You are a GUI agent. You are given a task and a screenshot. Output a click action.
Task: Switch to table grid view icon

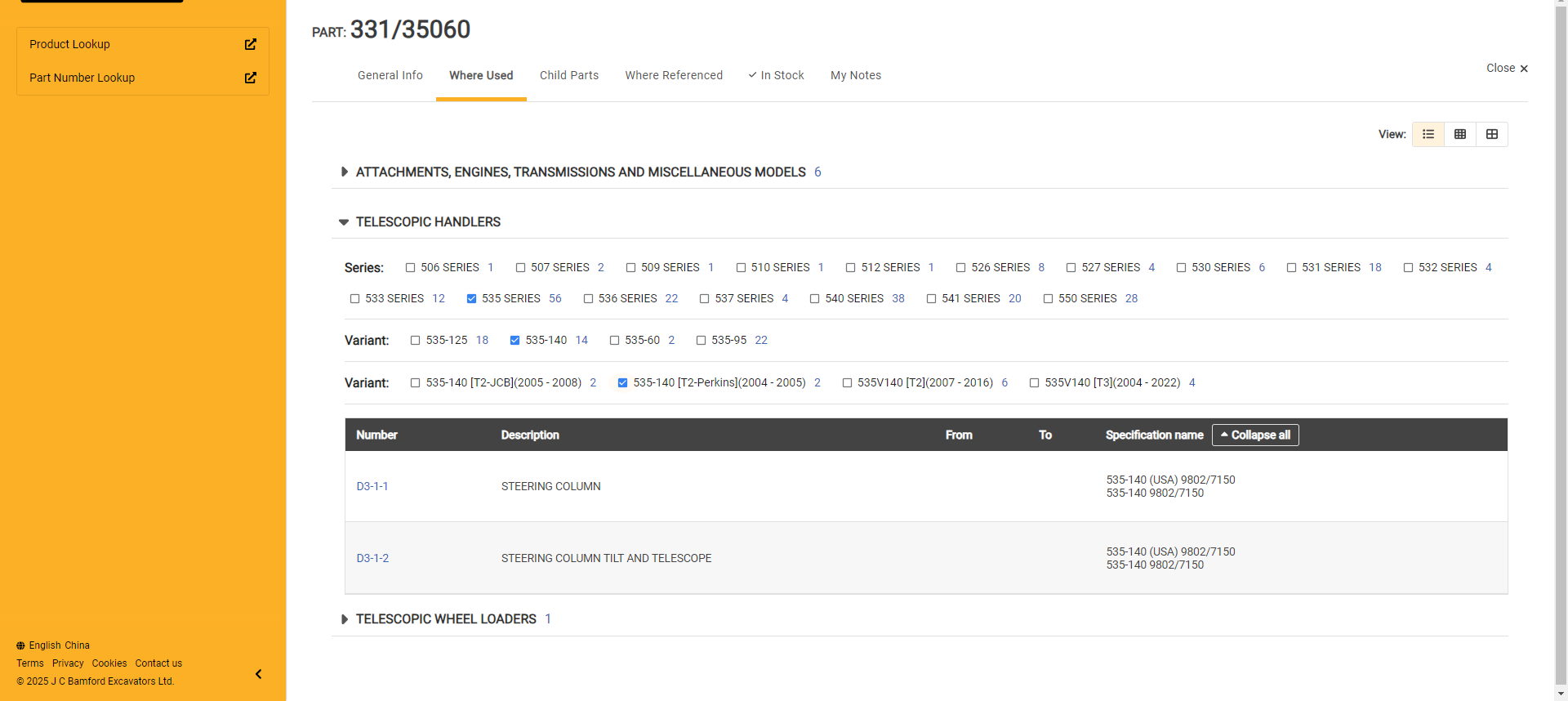click(1460, 134)
